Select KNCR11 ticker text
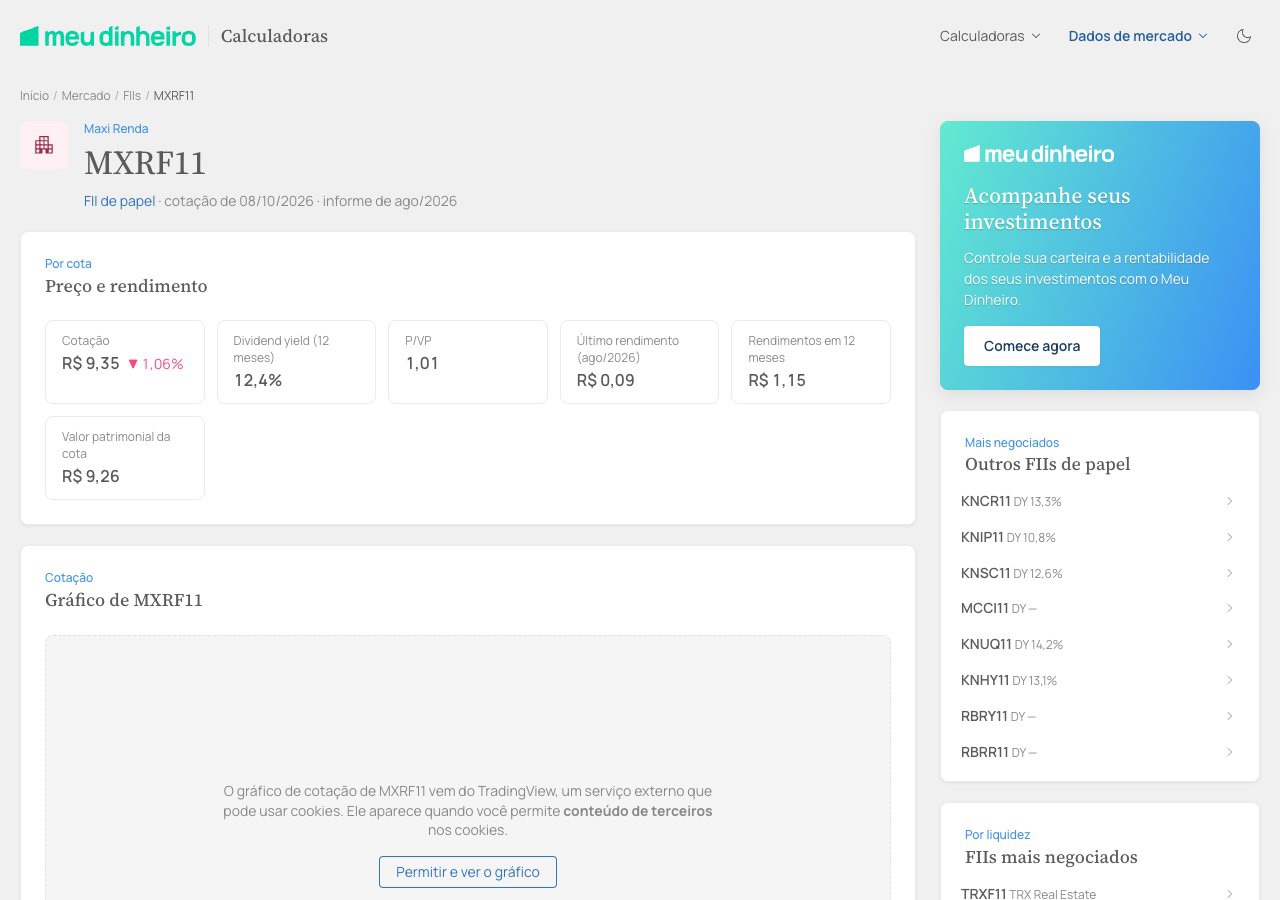This screenshot has width=1280, height=900. click(x=986, y=501)
